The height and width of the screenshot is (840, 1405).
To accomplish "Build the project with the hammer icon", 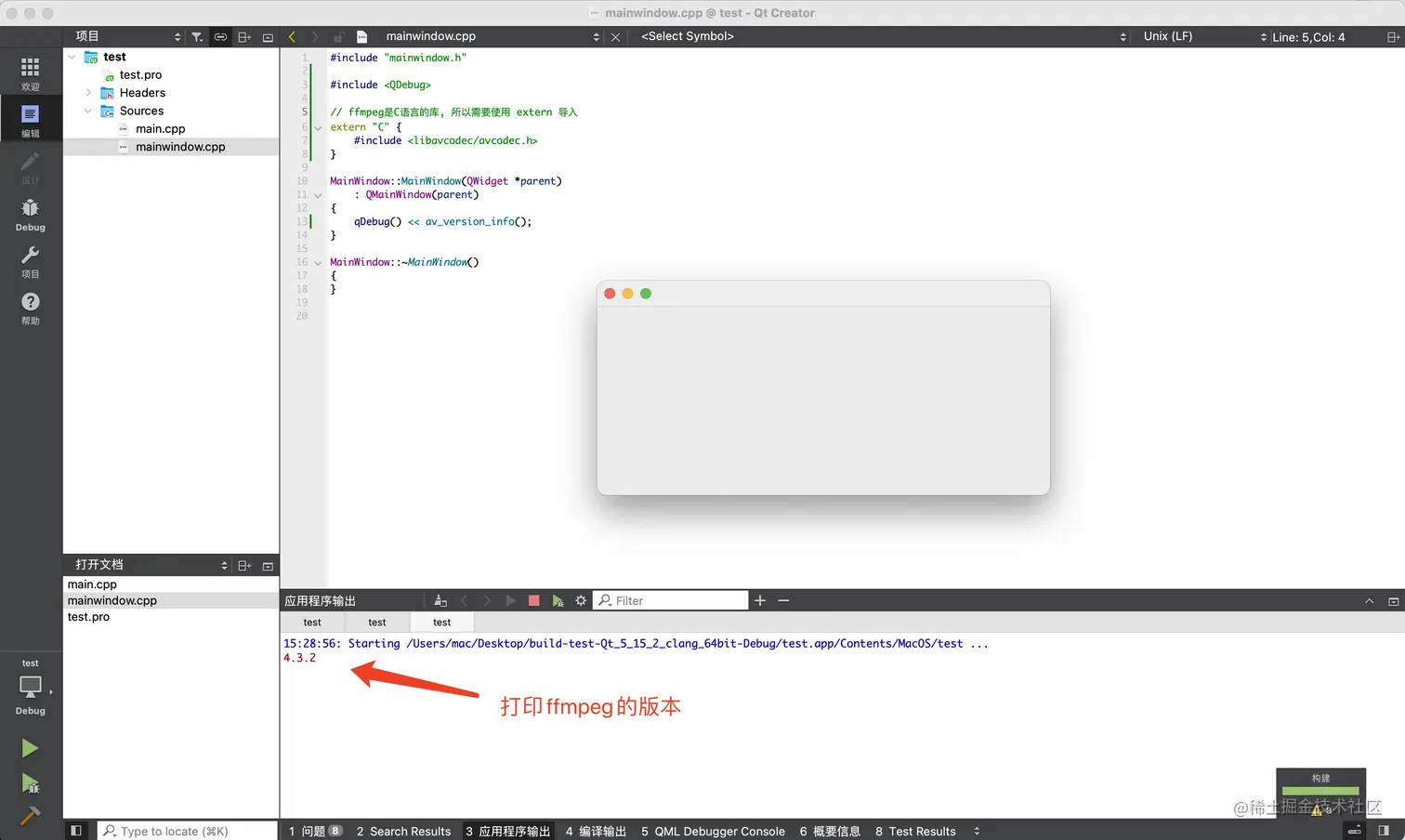I will pos(30,816).
